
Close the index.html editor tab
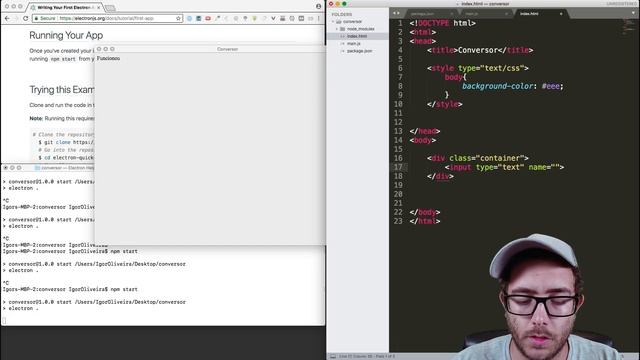(x=561, y=13)
